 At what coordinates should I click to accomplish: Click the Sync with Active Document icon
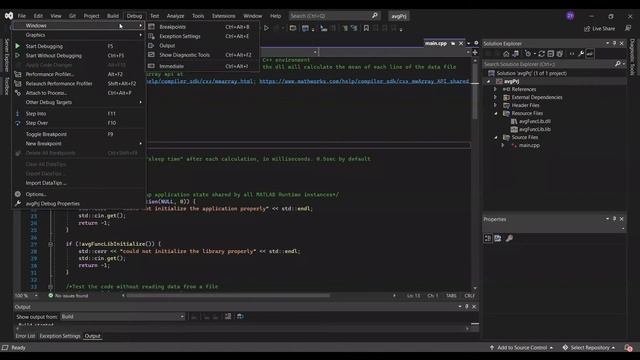pyautogui.click(x=542, y=54)
